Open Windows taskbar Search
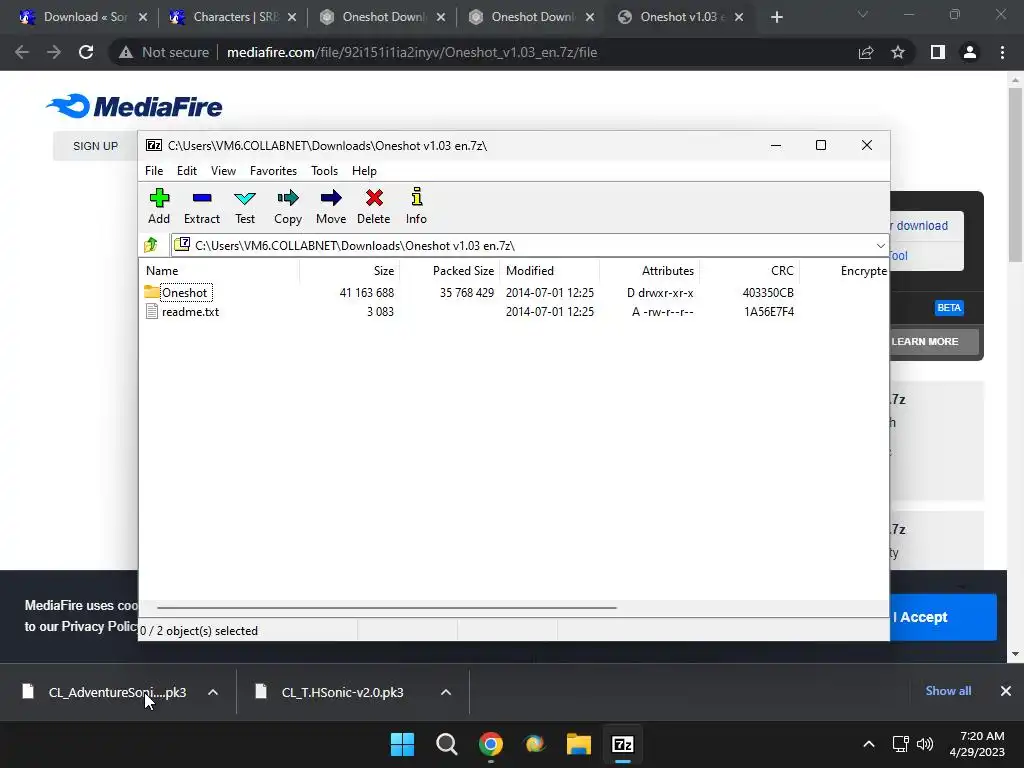The image size is (1024, 768). [447, 744]
